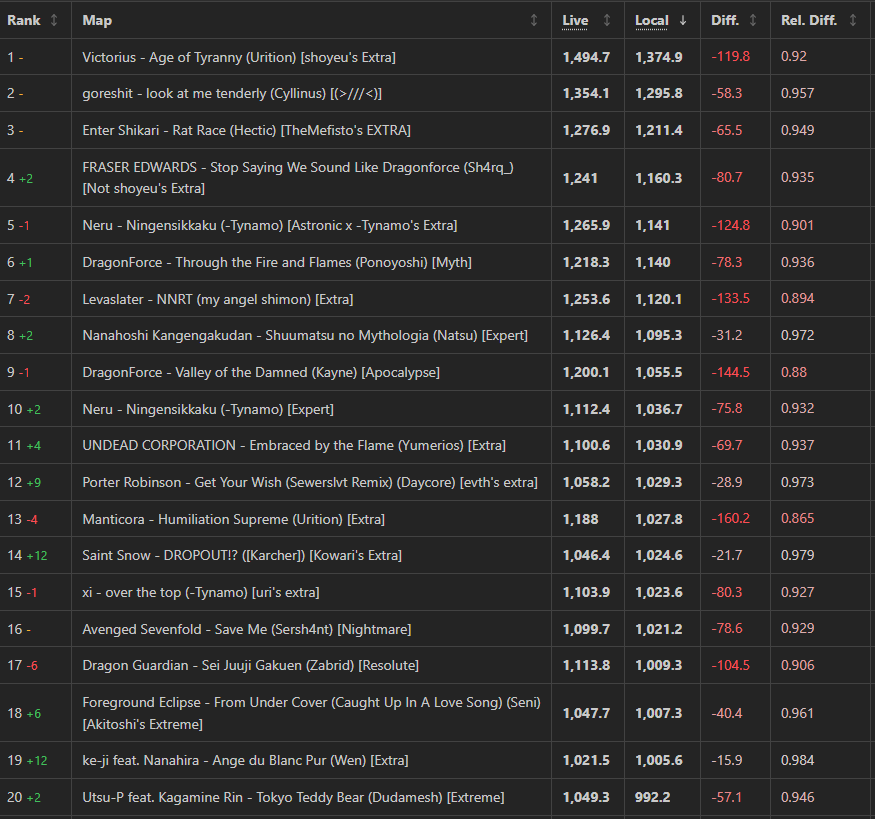Select Foreground Eclipse - From Under Cover map
Image resolution: width=875 pixels, height=819 pixels.
coord(311,713)
